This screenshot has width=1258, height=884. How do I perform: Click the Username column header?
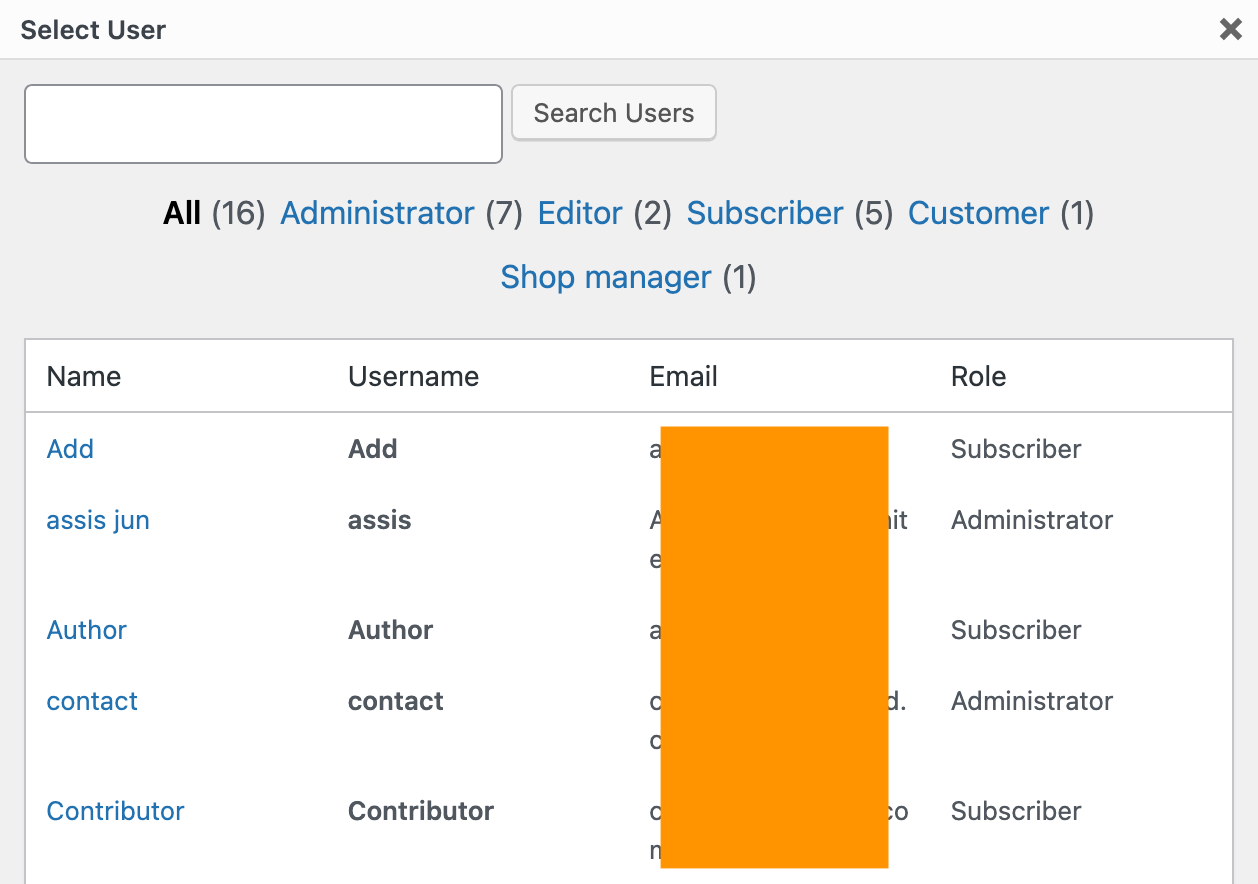coord(413,377)
